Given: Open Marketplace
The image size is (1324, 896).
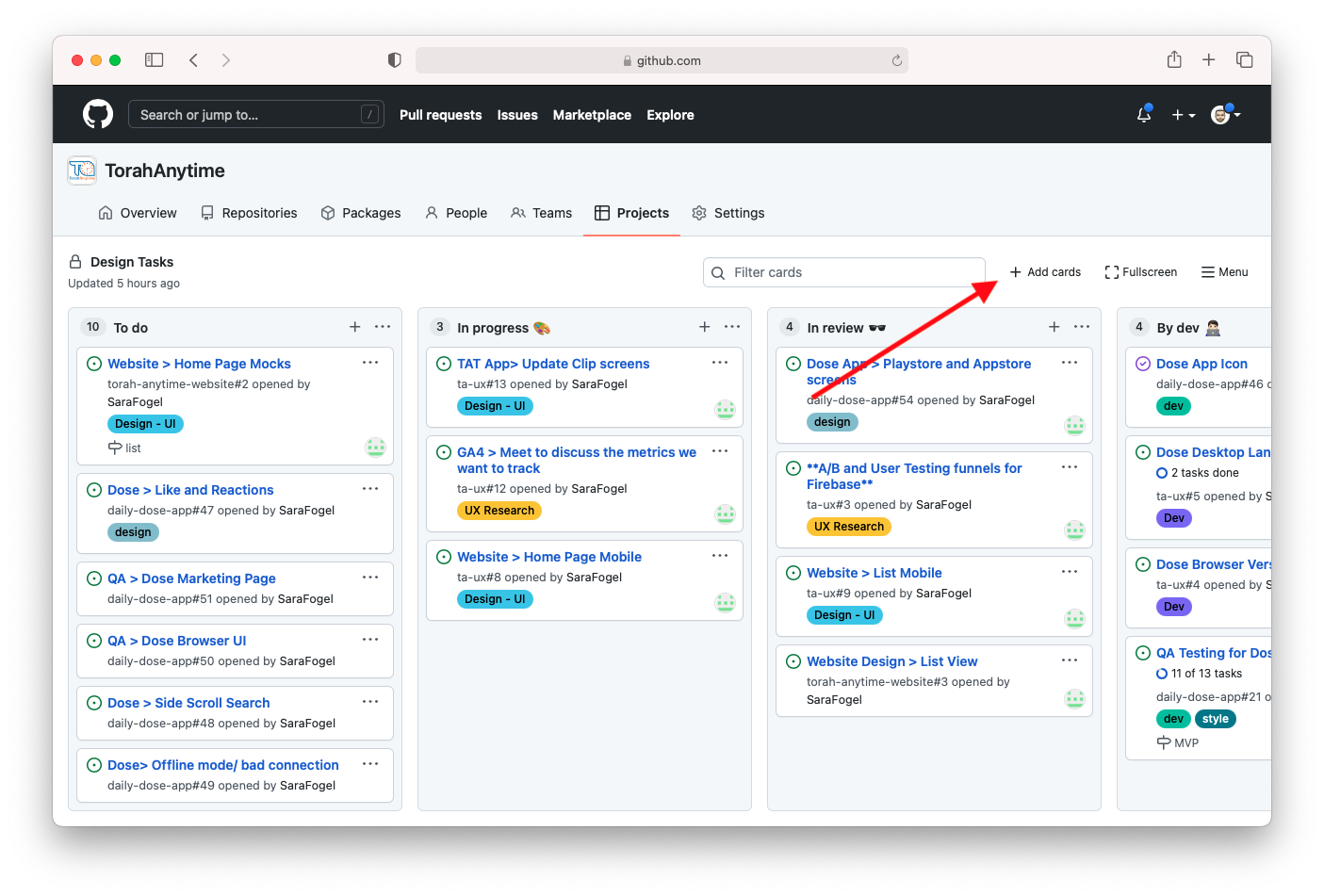Looking at the screenshot, I should click(592, 115).
